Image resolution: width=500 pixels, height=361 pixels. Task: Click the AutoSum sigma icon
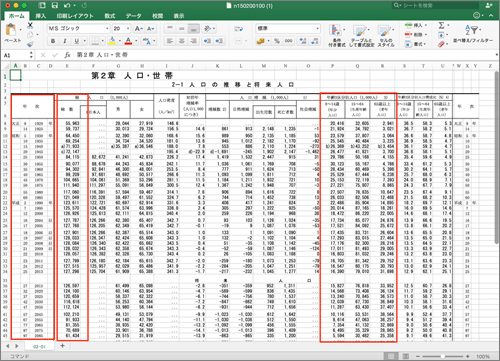[x=441, y=25]
